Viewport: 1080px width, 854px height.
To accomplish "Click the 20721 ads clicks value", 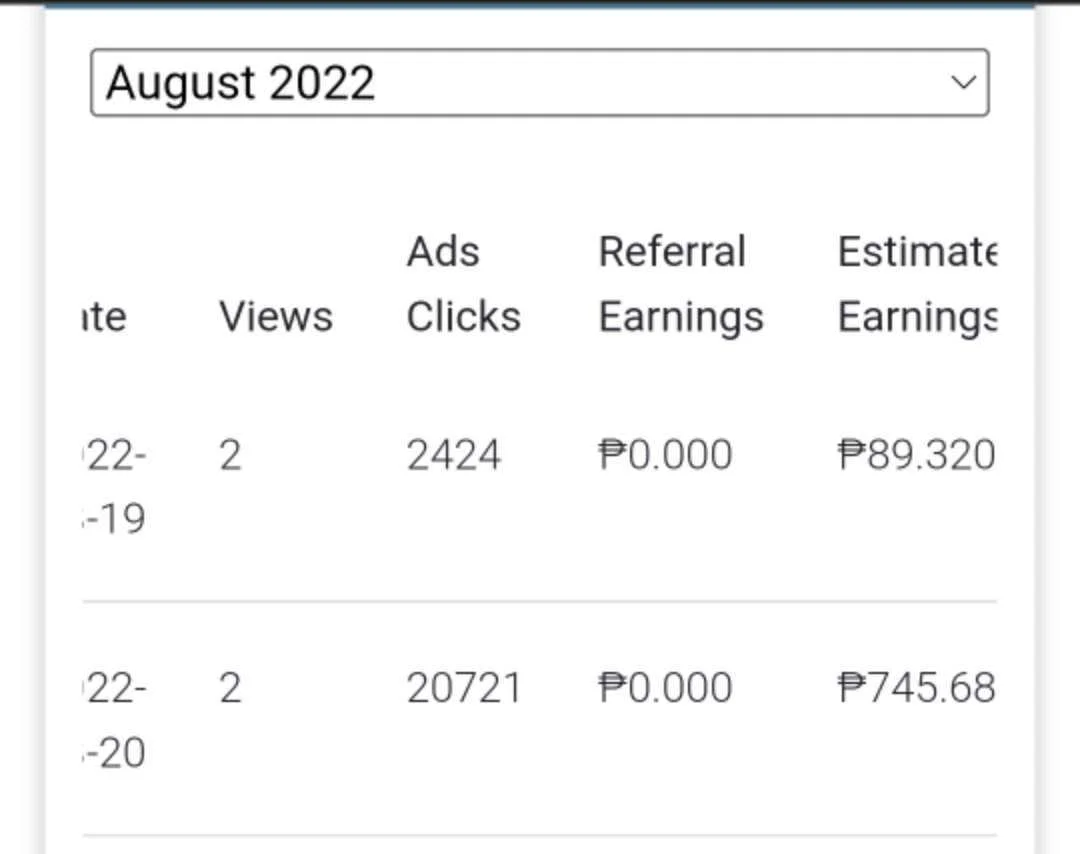I will pyautogui.click(x=464, y=688).
